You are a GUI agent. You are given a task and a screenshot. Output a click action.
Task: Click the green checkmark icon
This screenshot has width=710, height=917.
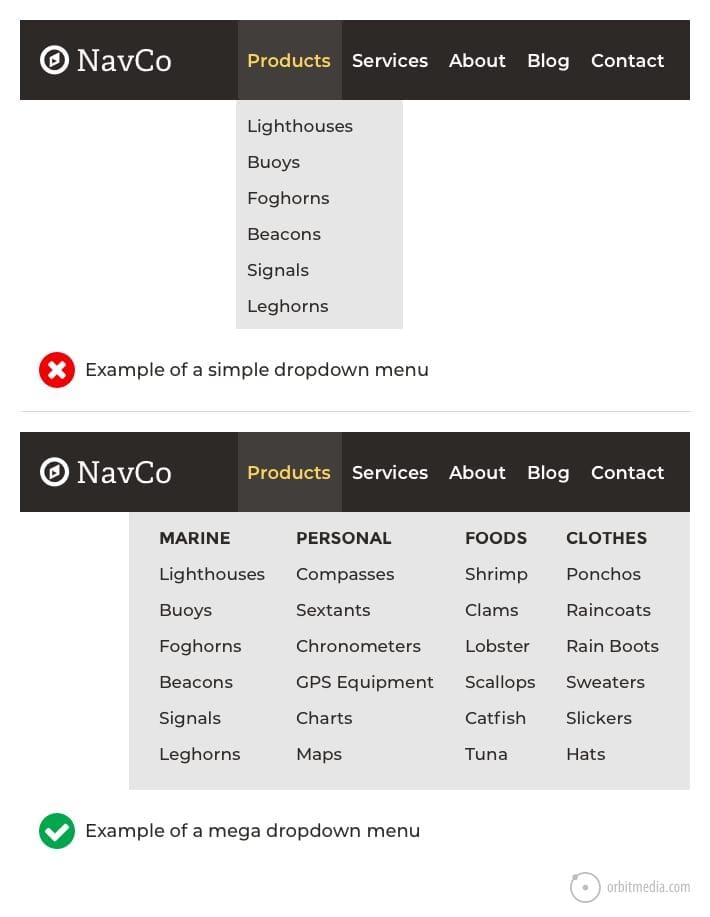point(57,830)
